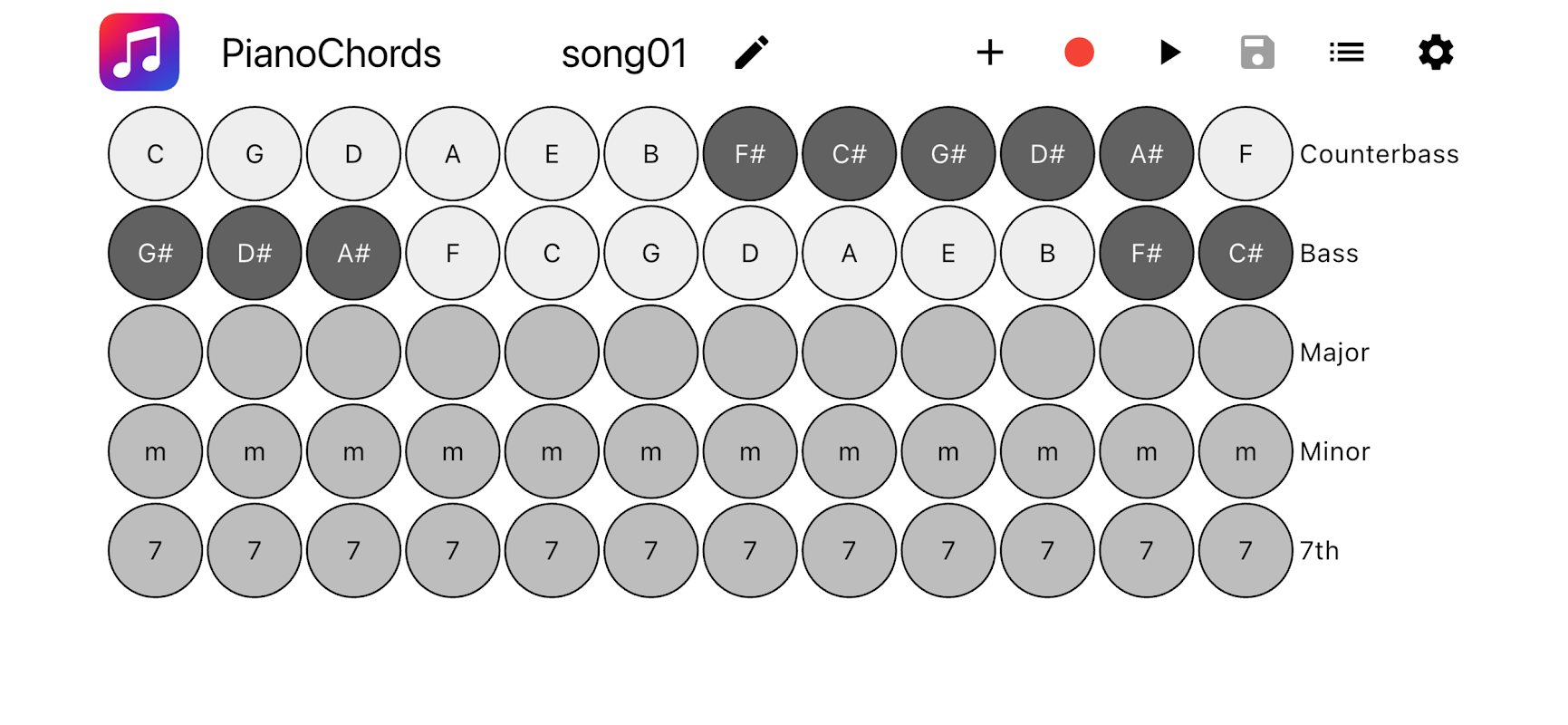Open the song list icon
The width and height of the screenshot is (1568, 725).
pyautogui.click(x=1346, y=53)
